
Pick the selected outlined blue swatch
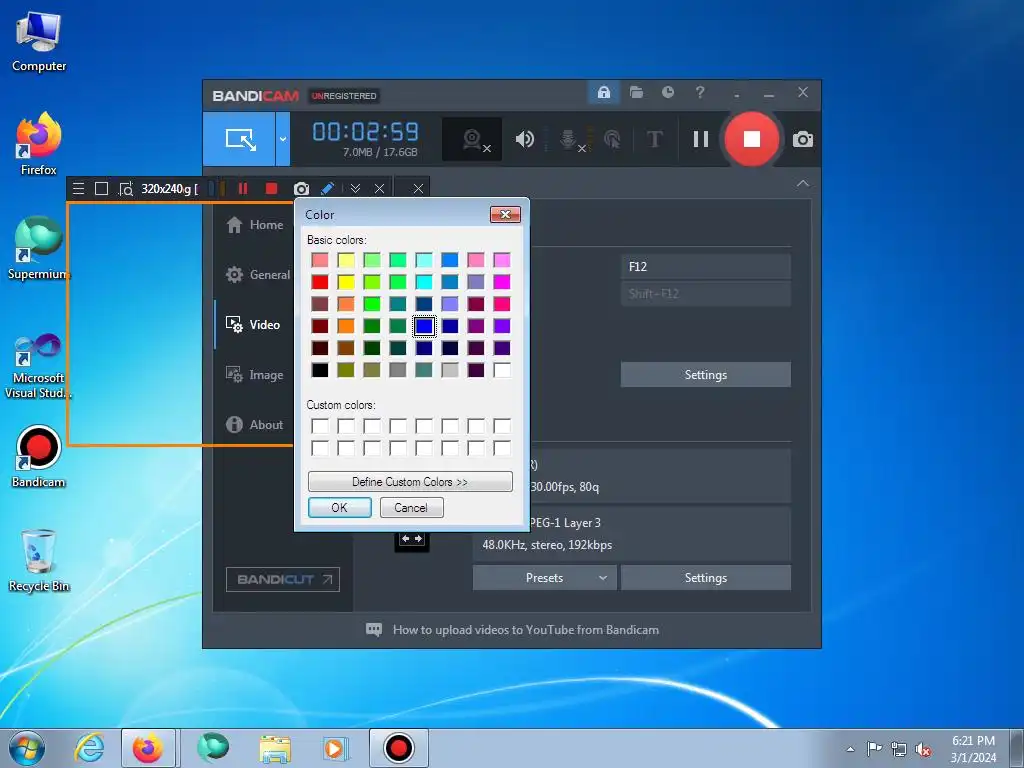424,326
